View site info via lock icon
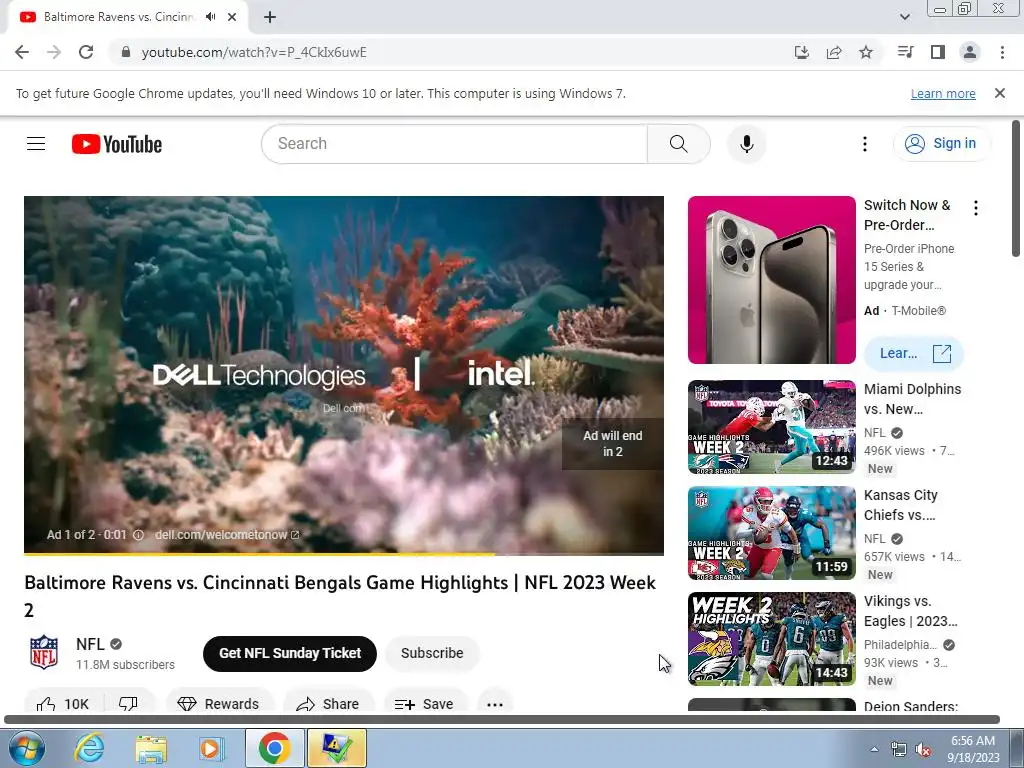The width and height of the screenshot is (1024, 768). [126, 52]
